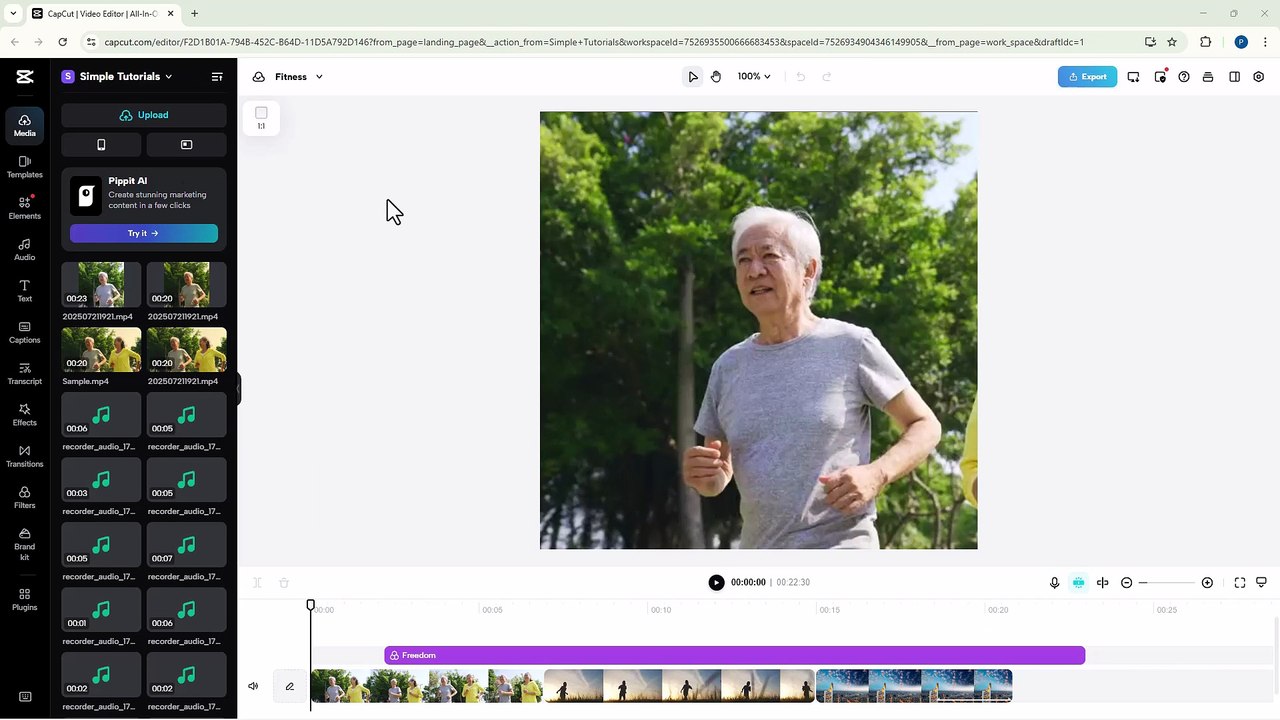Open the Captions panel

tap(24, 332)
